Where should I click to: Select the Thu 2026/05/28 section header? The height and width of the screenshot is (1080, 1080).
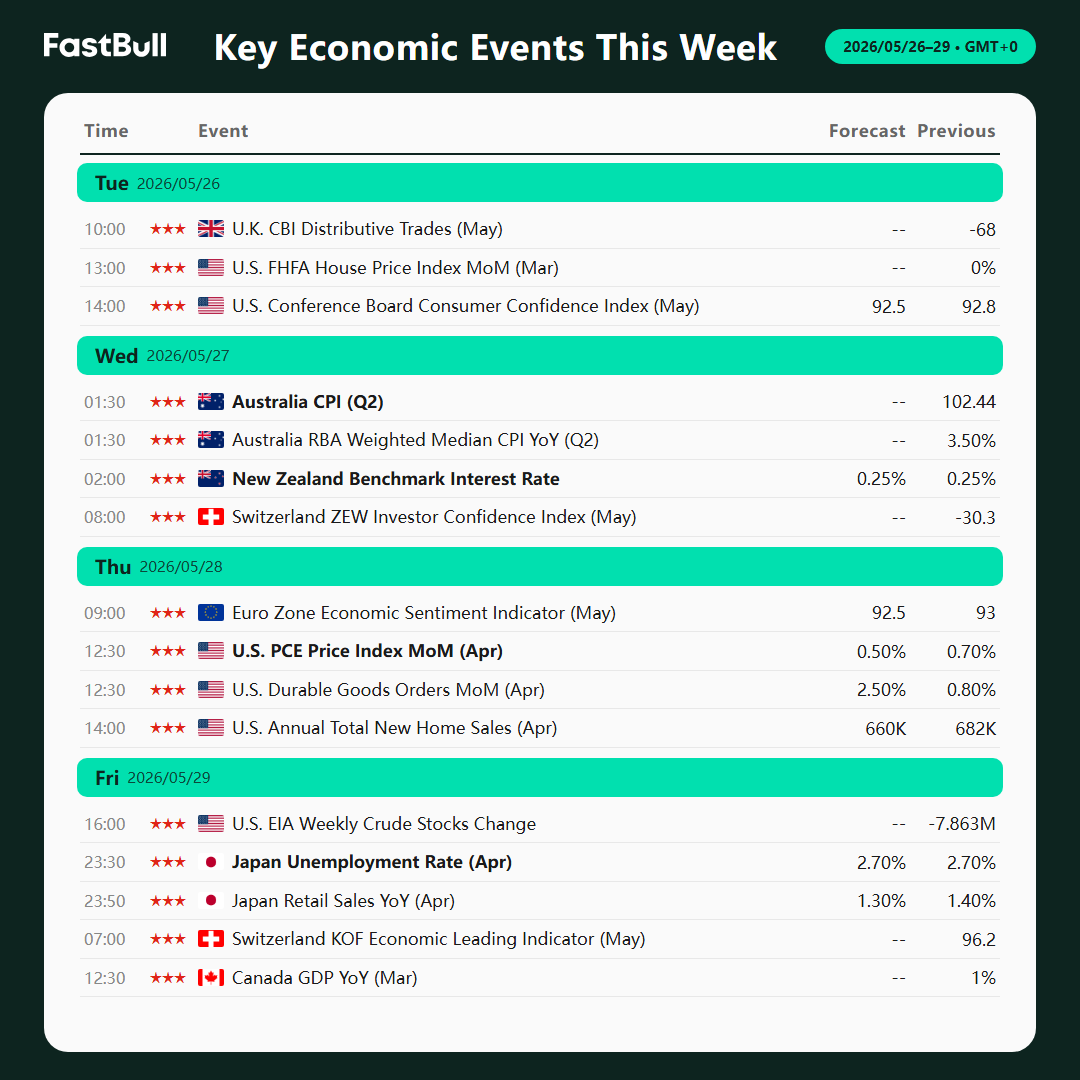(x=539, y=566)
